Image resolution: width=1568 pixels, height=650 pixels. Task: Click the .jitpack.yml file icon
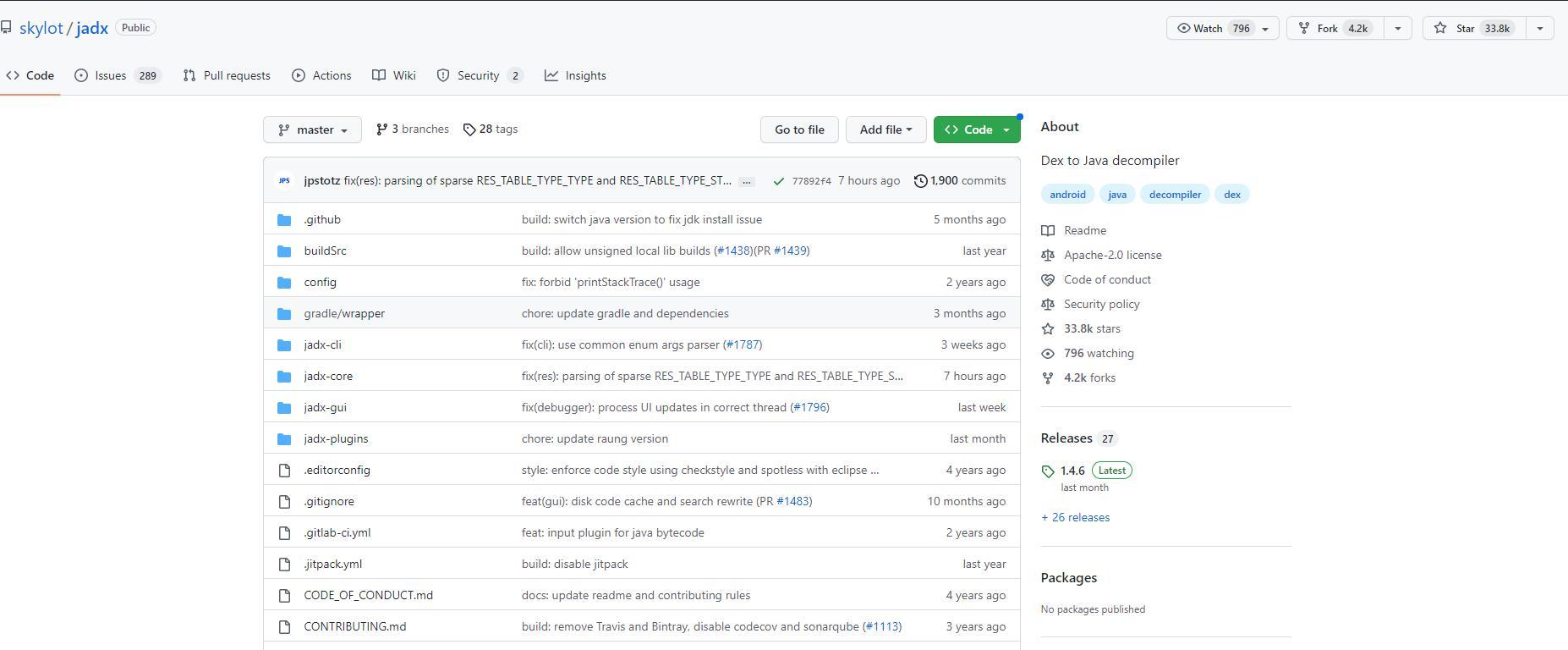tap(284, 564)
